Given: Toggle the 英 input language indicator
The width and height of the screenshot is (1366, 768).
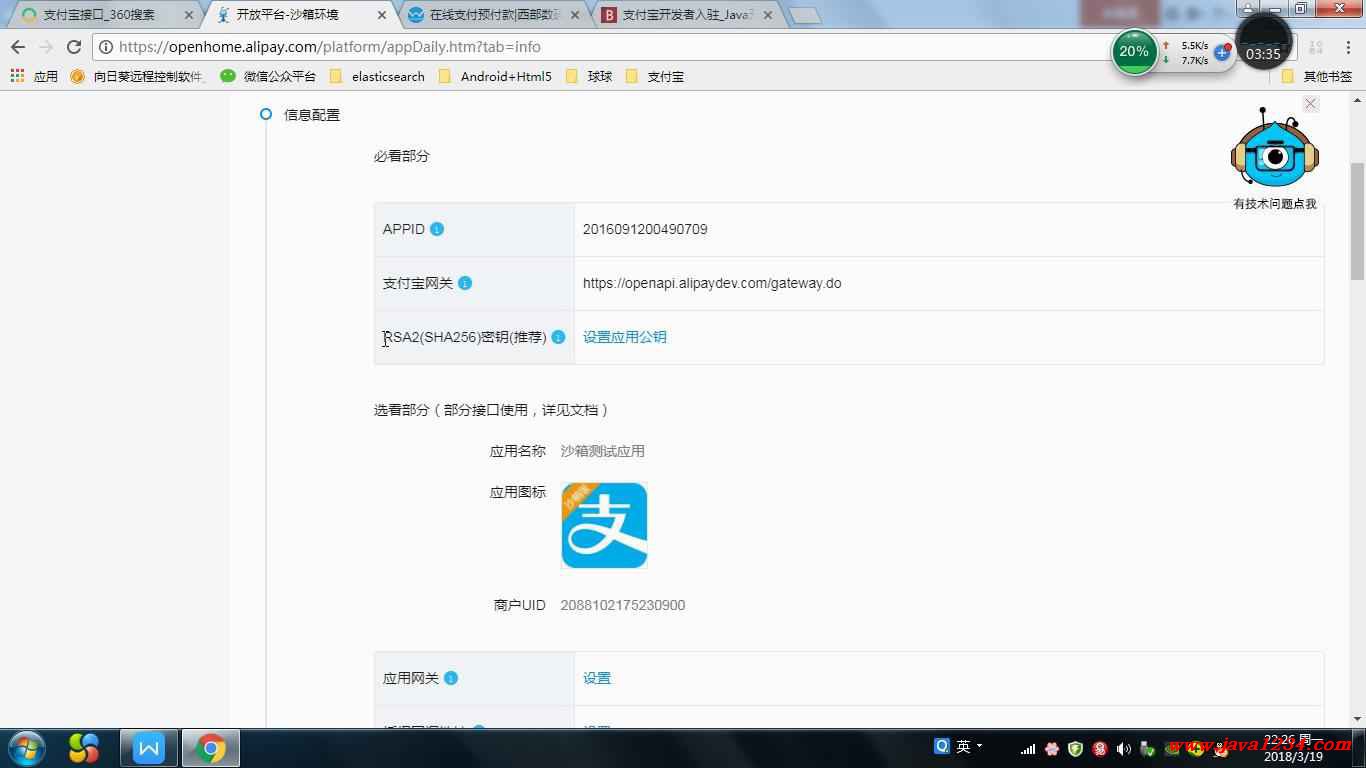Looking at the screenshot, I should (963, 746).
